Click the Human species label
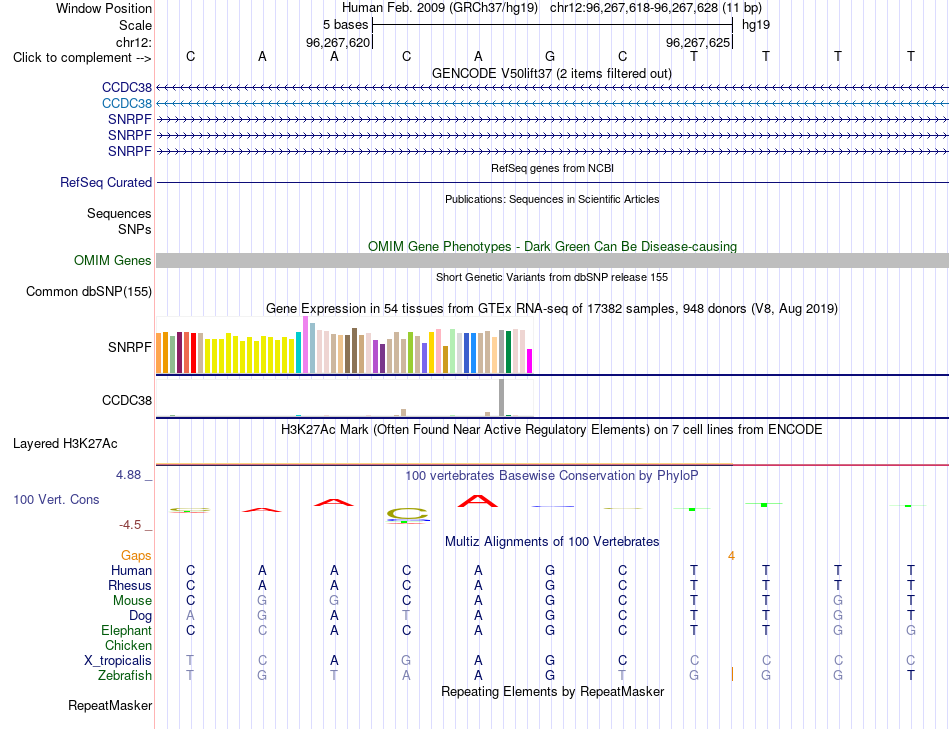The height and width of the screenshot is (729, 950). tap(131, 570)
